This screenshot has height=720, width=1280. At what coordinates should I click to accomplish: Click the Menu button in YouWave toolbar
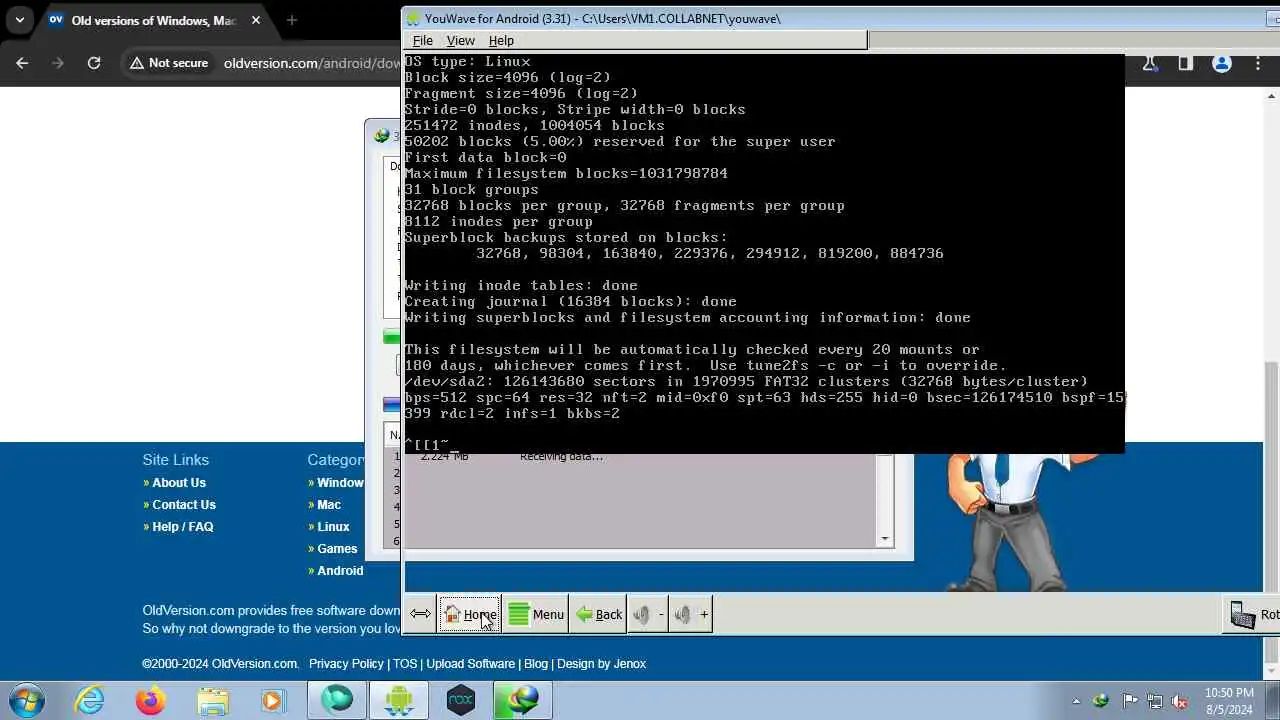tap(535, 614)
